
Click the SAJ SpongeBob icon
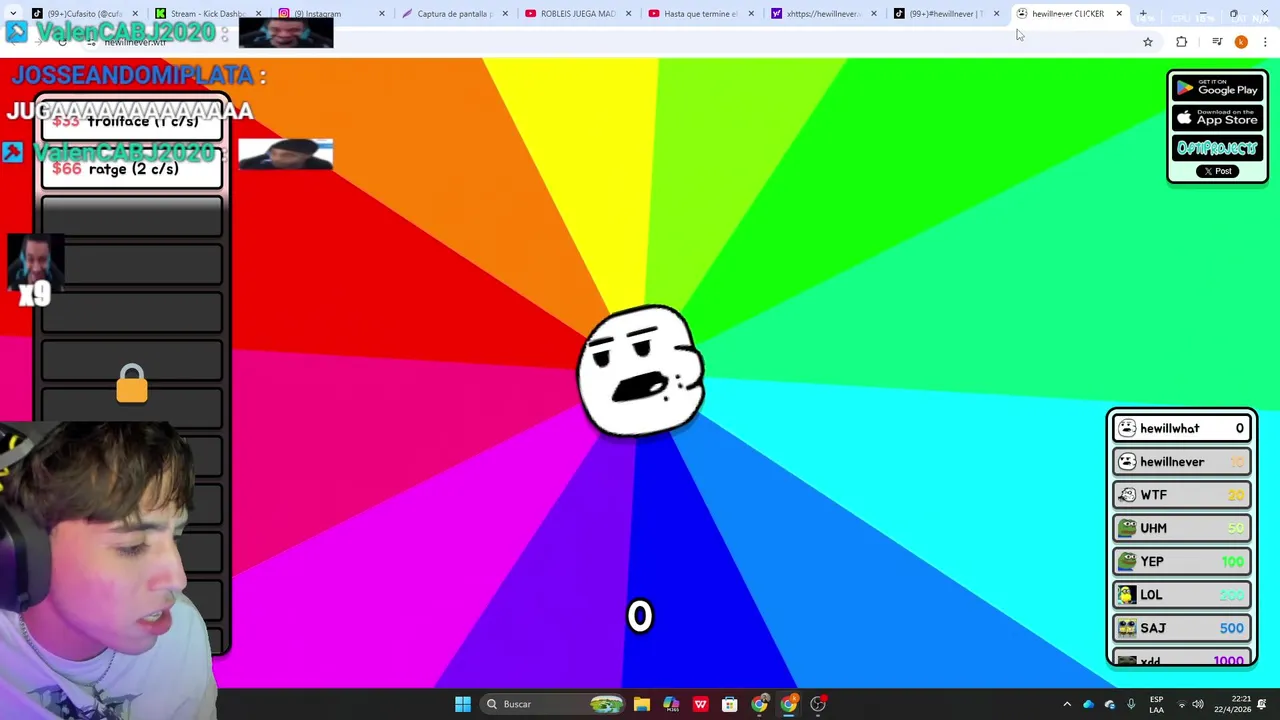click(x=1127, y=628)
